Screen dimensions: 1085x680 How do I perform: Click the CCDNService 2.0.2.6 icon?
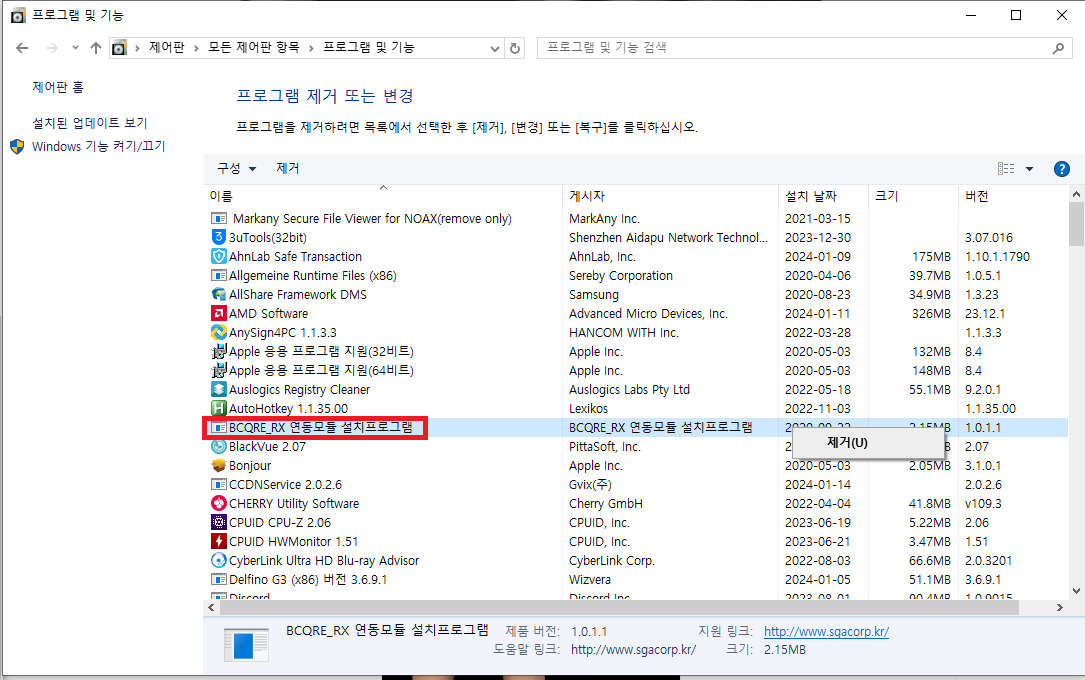[219, 485]
